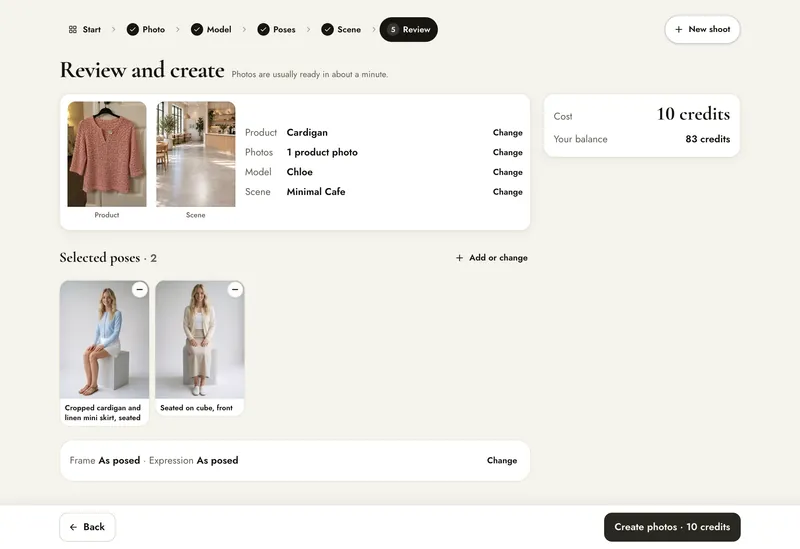Open the Scene step

click(341, 30)
